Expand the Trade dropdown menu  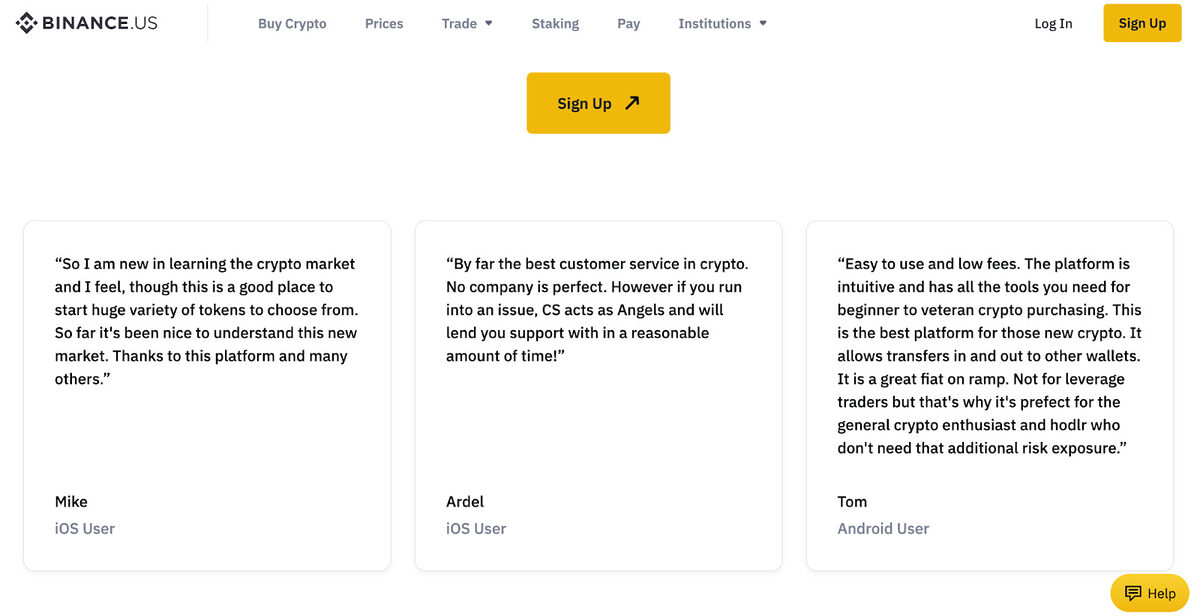[467, 23]
